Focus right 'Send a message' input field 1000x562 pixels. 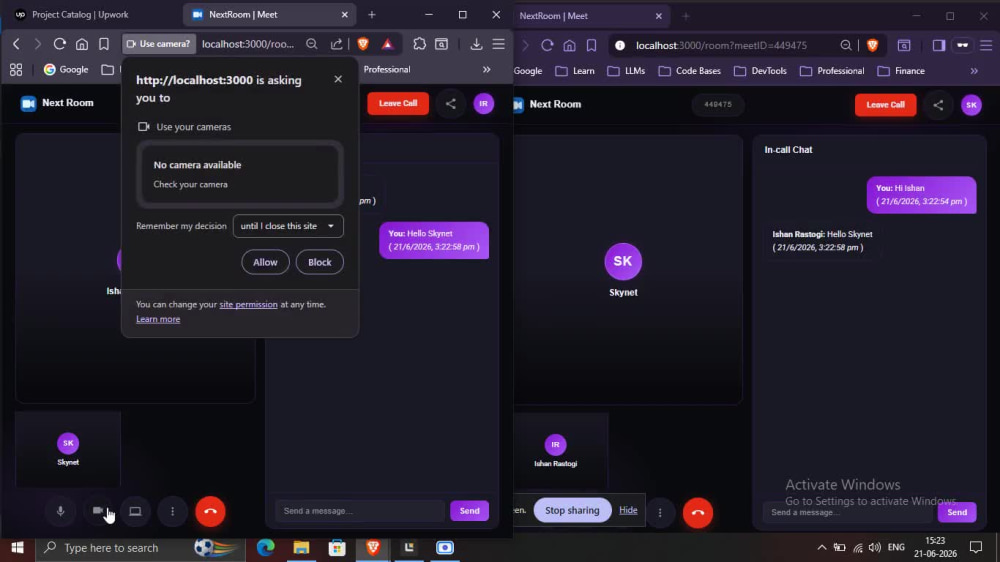tap(847, 512)
